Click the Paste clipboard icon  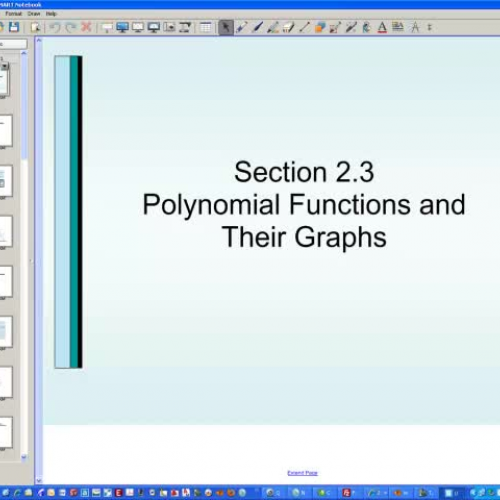click(35, 27)
